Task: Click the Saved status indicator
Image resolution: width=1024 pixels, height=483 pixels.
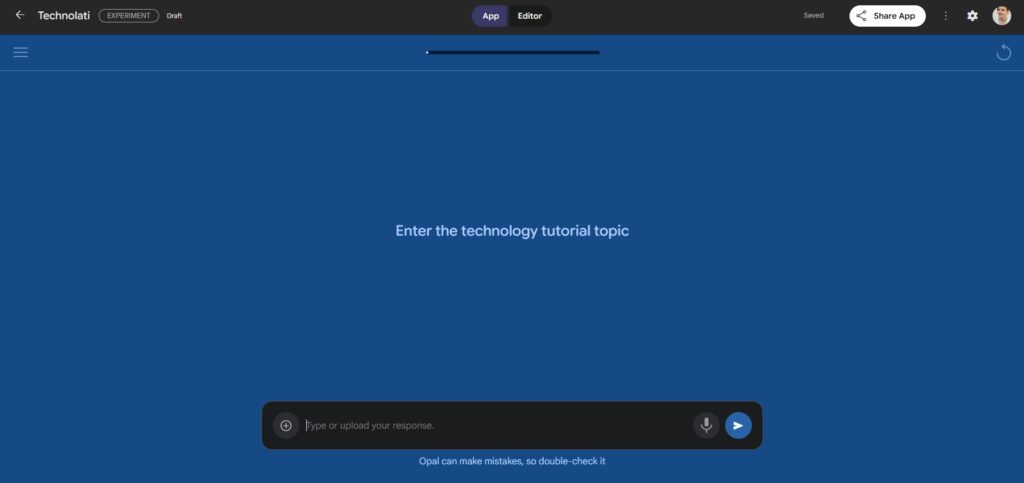Action: pos(813,16)
